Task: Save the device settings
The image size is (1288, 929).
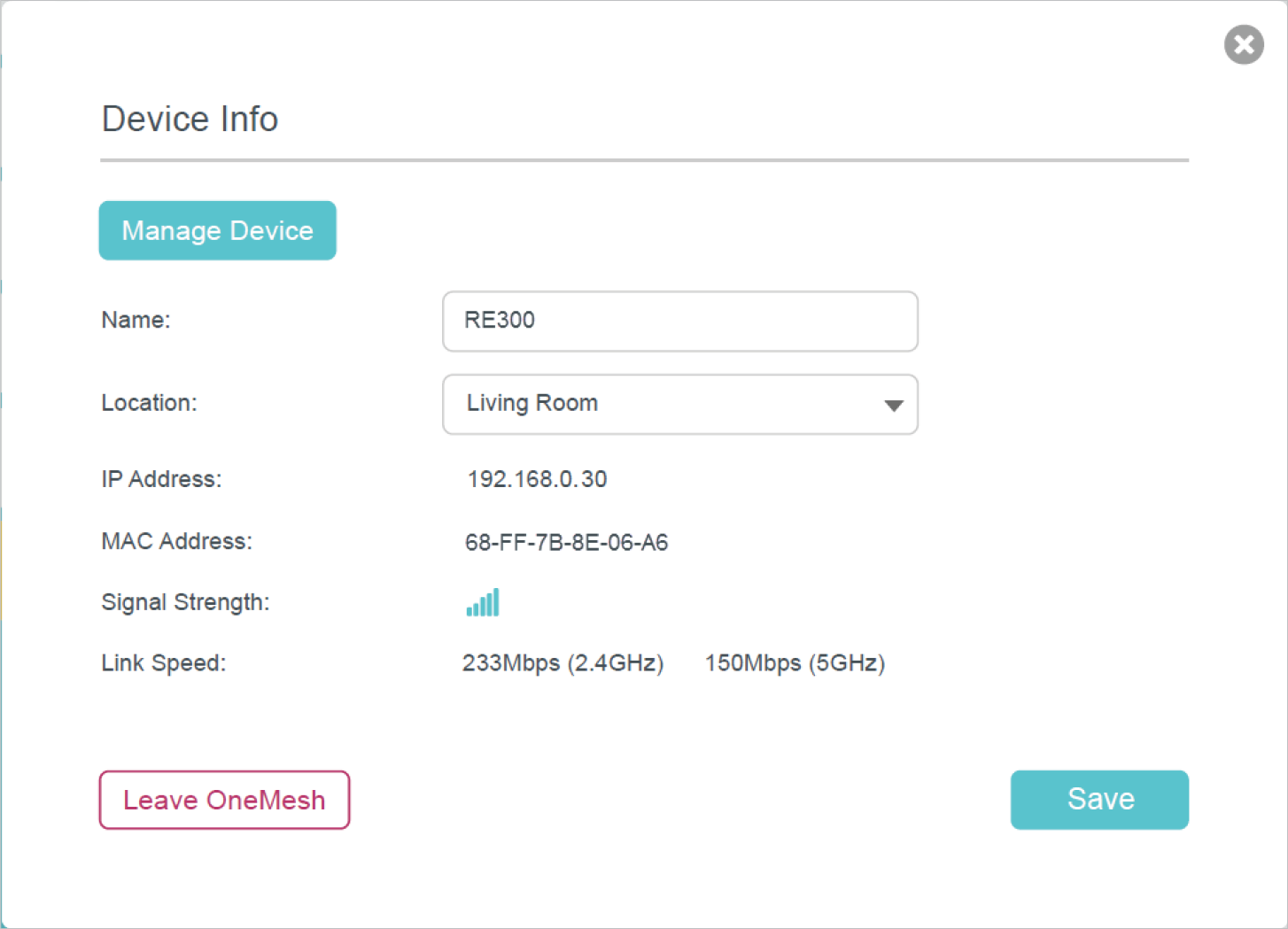Action: click(x=1099, y=800)
